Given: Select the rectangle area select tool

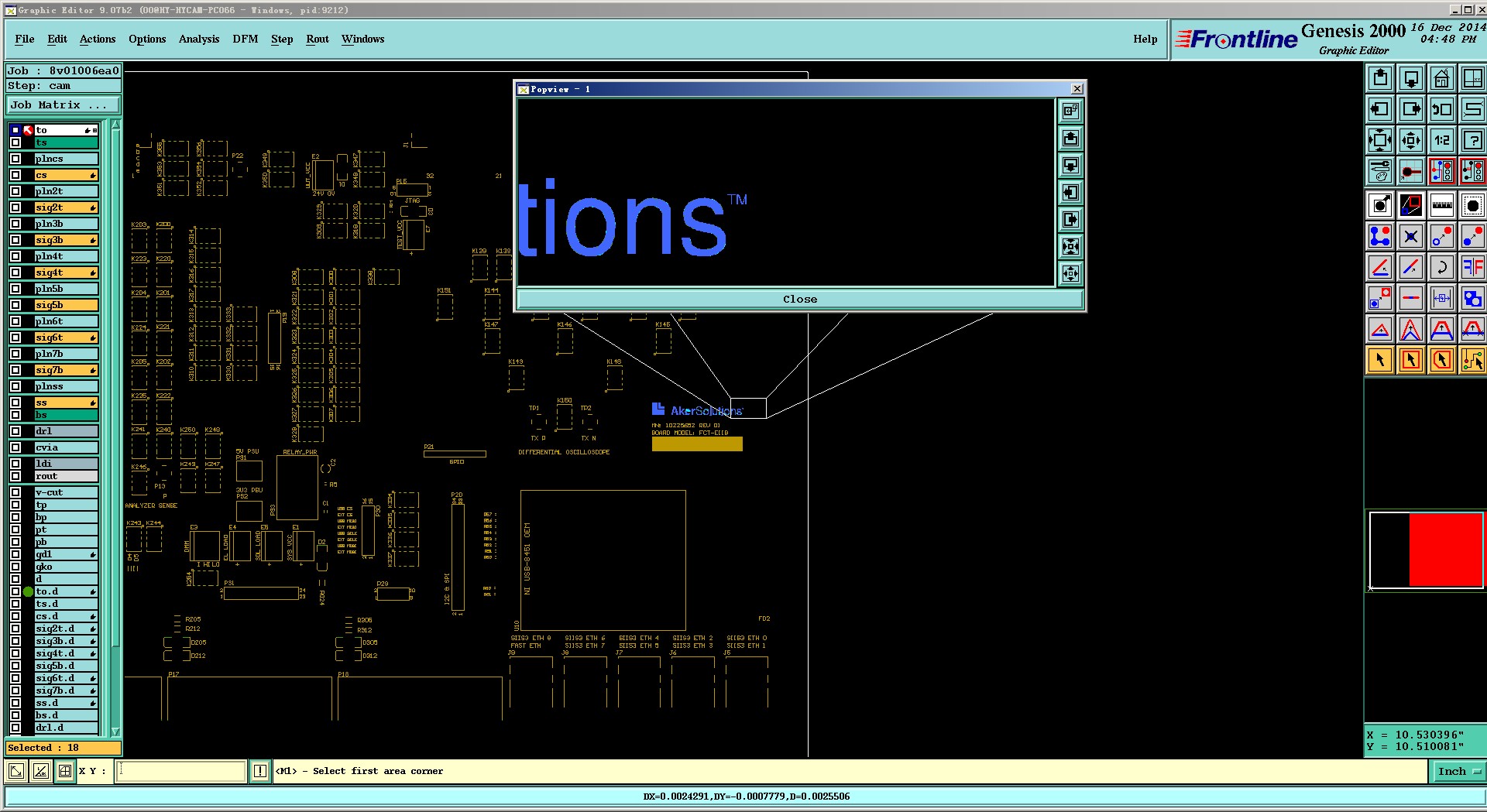Looking at the screenshot, I should tap(1411, 360).
